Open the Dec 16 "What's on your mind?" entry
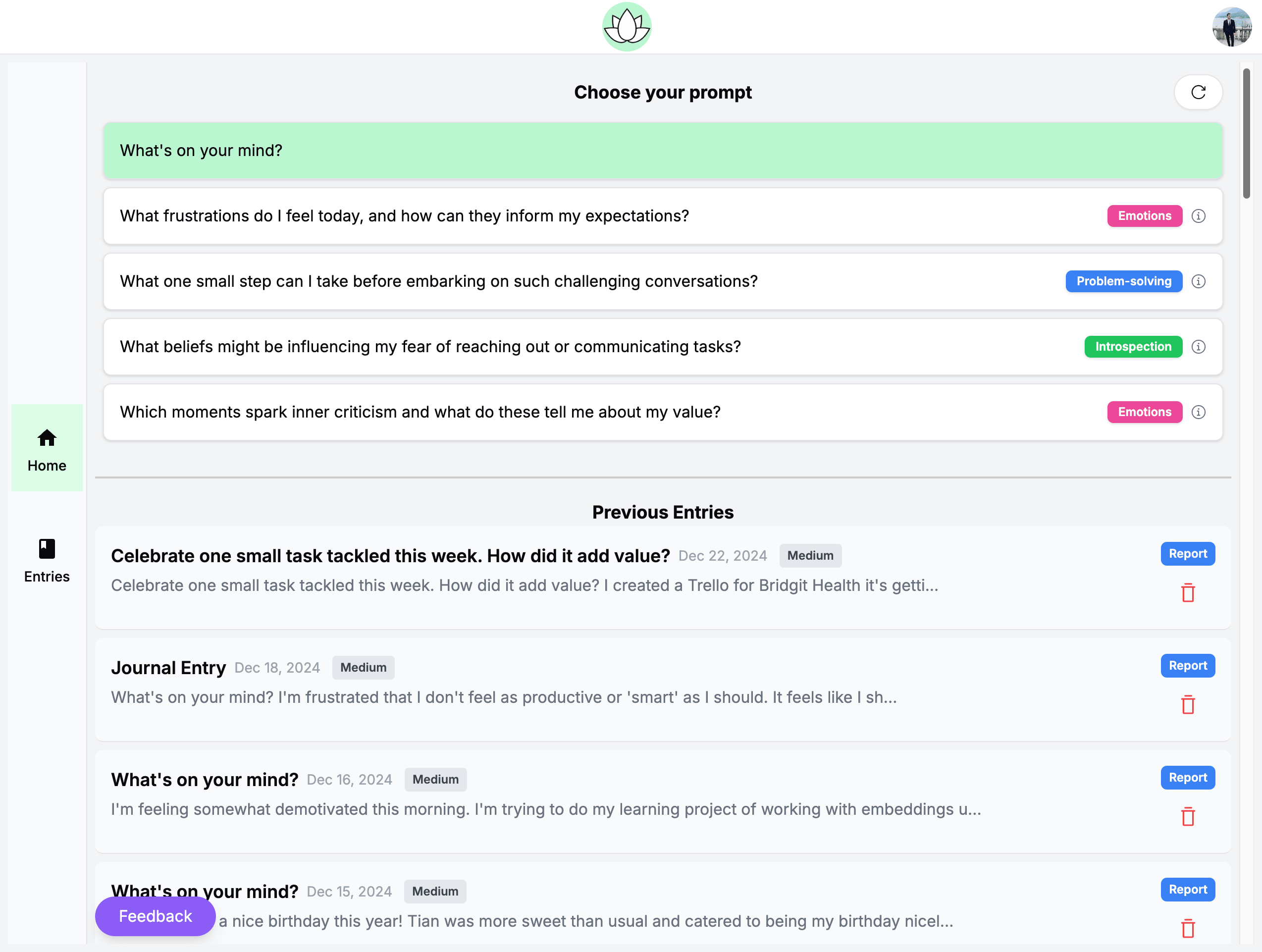The height and width of the screenshot is (952, 1262). 205,780
